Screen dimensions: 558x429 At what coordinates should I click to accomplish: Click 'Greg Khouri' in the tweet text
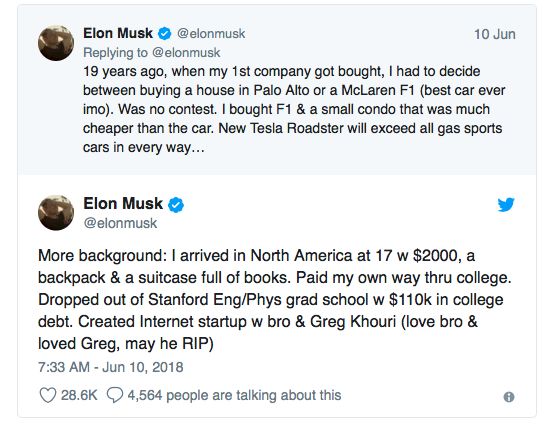coord(353,322)
